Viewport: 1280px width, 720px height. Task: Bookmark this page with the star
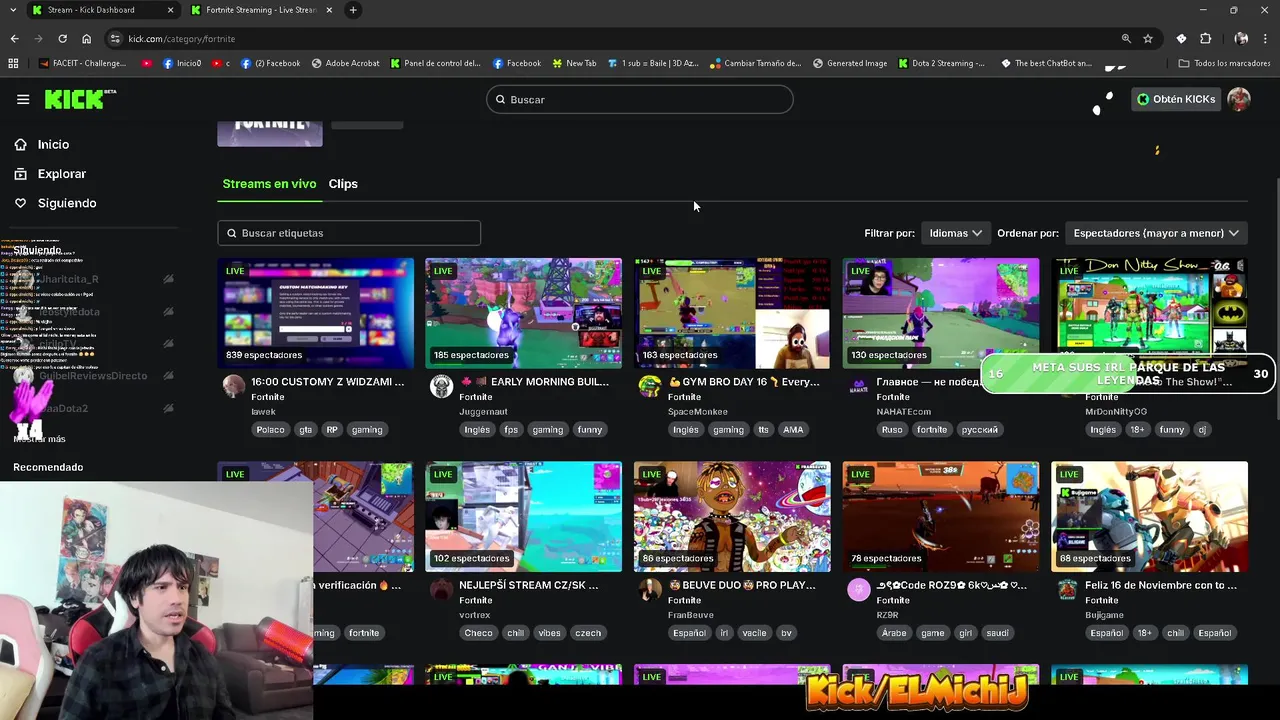click(x=1148, y=38)
